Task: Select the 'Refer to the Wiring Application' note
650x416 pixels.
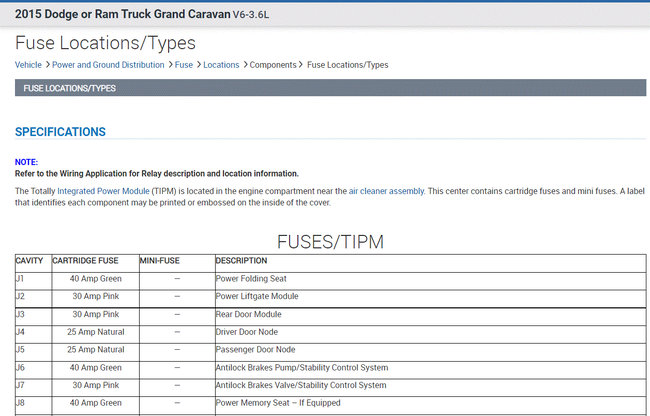Action: [157, 174]
